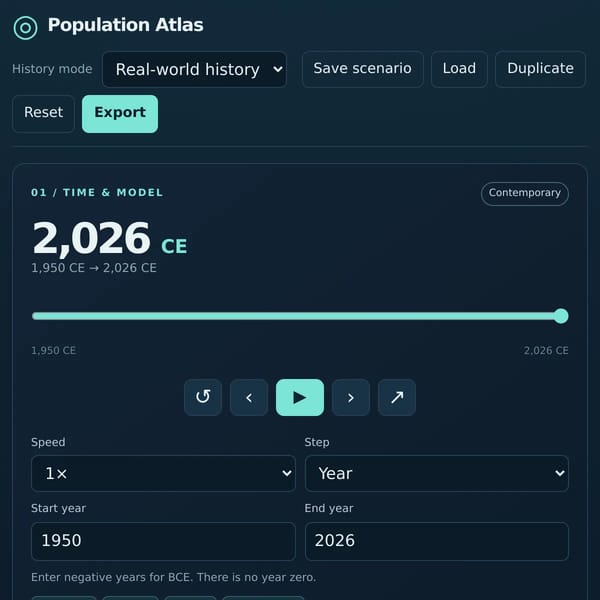
Task: Click the timeline year slider handle
Action: click(561, 316)
